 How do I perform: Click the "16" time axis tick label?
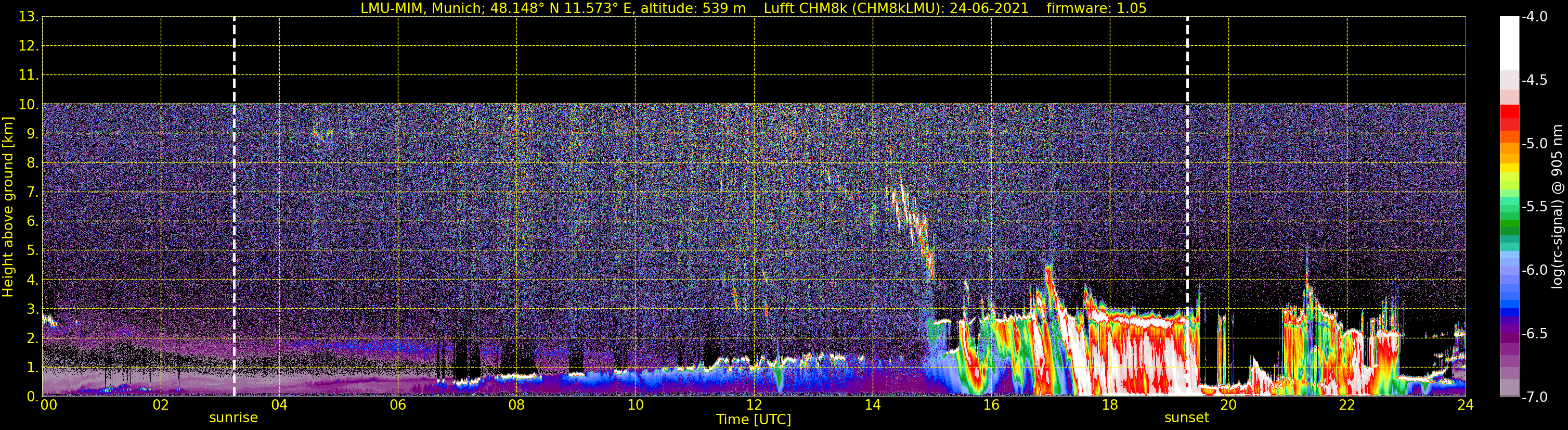pos(992,405)
